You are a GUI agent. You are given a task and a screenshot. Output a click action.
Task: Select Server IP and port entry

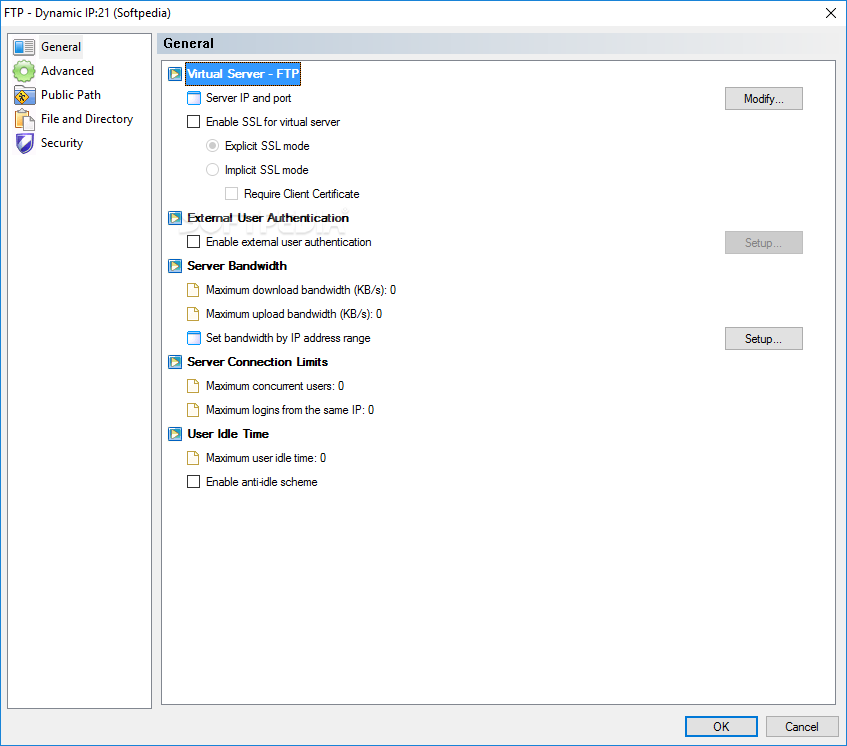coord(248,98)
